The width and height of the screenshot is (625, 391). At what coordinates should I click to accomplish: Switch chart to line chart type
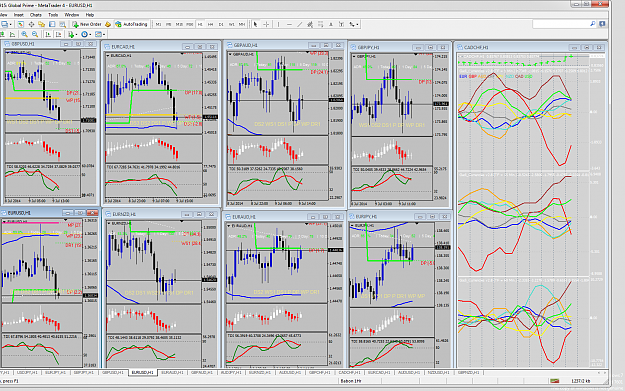(12, 34)
